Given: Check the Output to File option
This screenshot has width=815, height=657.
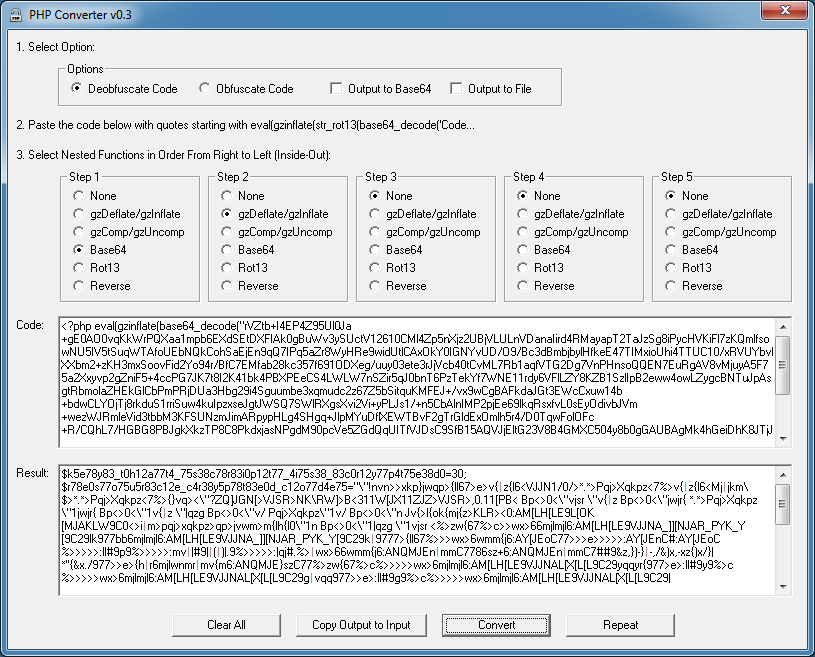Looking at the screenshot, I should [x=457, y=89].
